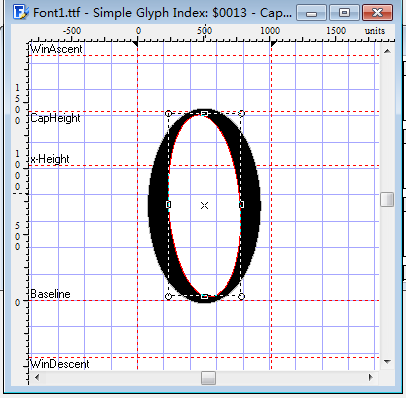
Task: Click the horizontal scrollbar thumb
Action: pos(208,378)
